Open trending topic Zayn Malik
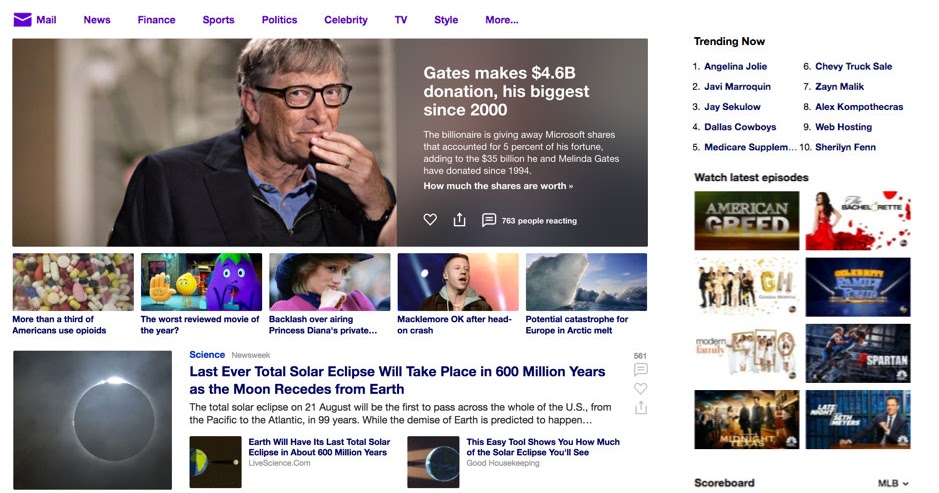This screenshot has width=939, height=493. pyautogui.click(x=840, y=86)
